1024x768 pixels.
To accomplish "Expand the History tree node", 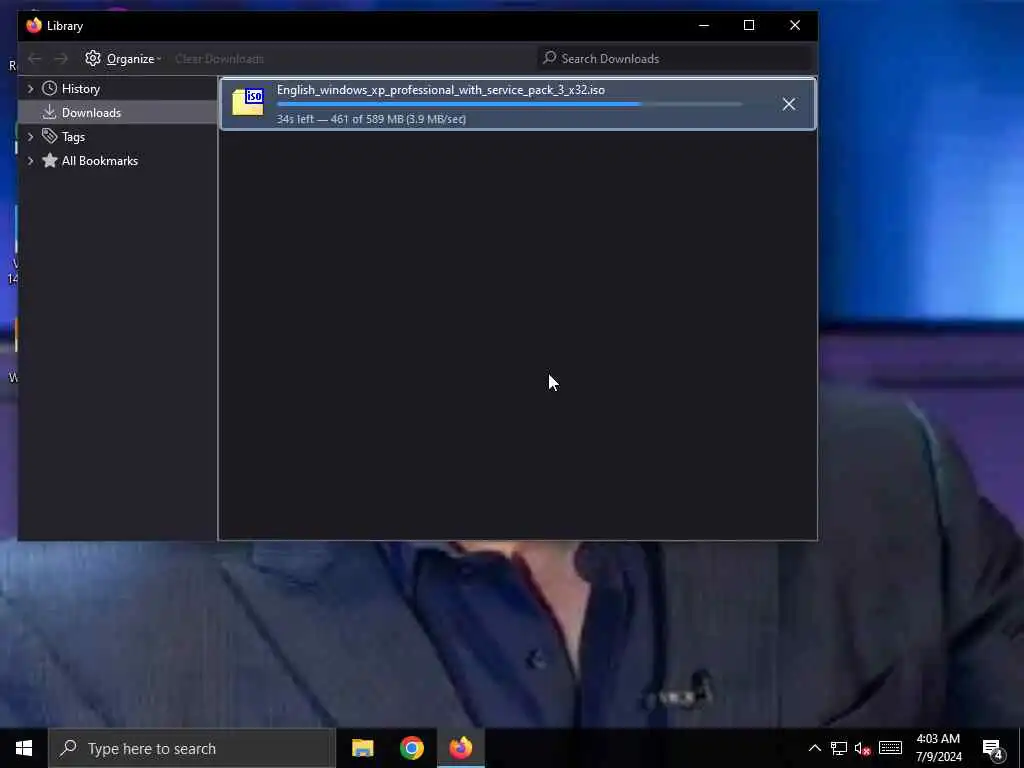I will (30, 89).
